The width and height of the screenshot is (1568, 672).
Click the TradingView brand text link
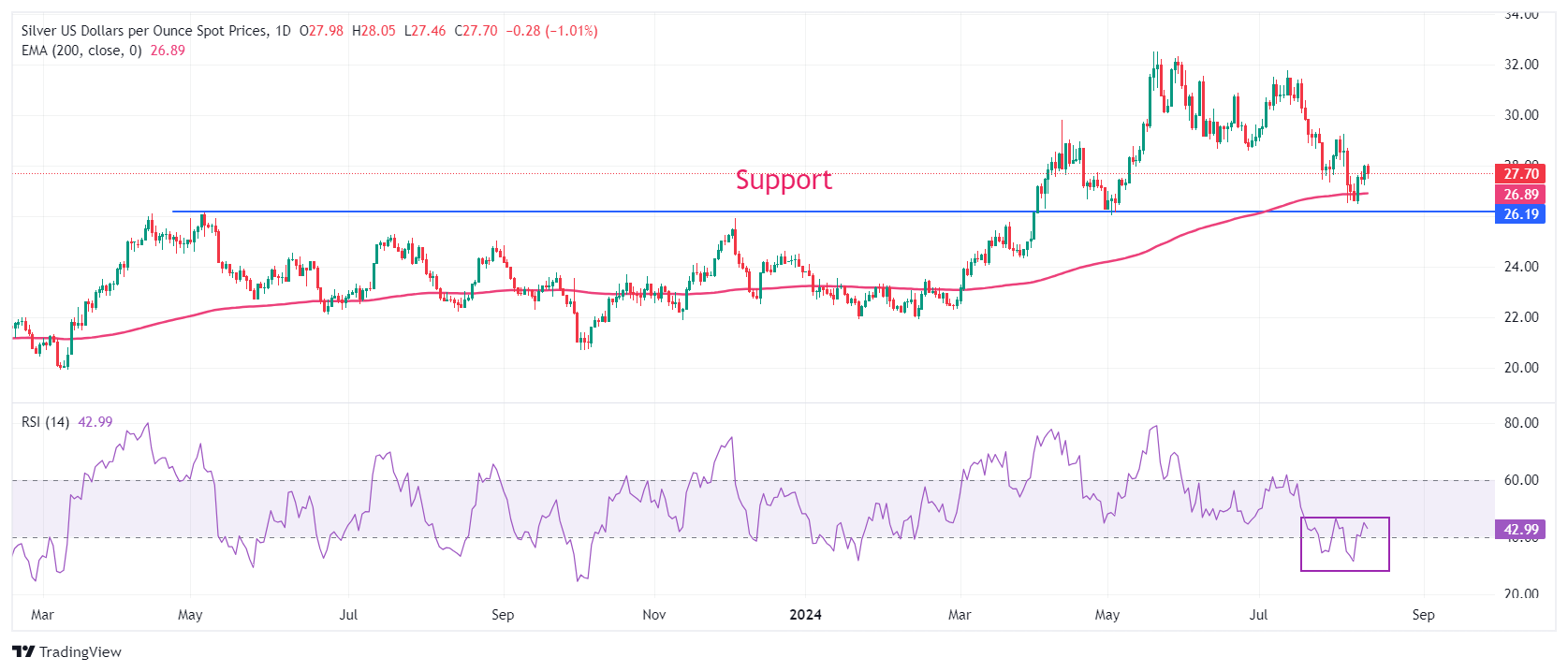[x=81, y=652]
